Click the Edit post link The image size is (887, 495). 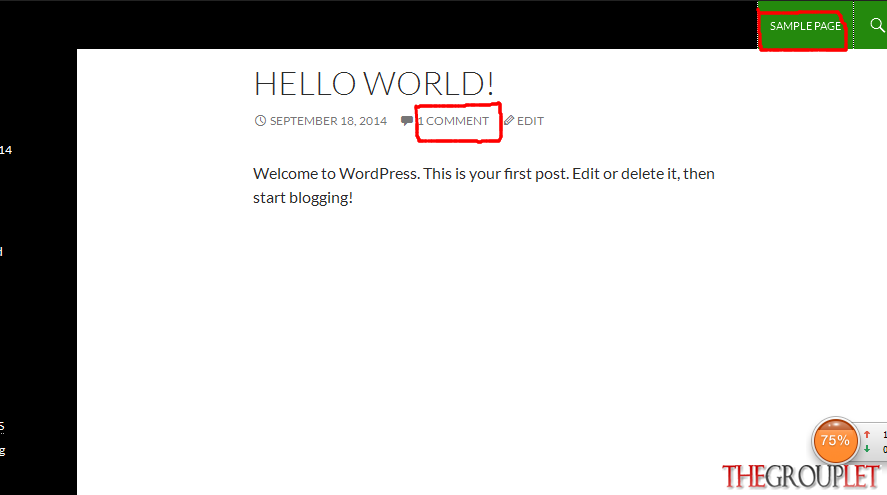pyautogui.click(x=530, y=121)
